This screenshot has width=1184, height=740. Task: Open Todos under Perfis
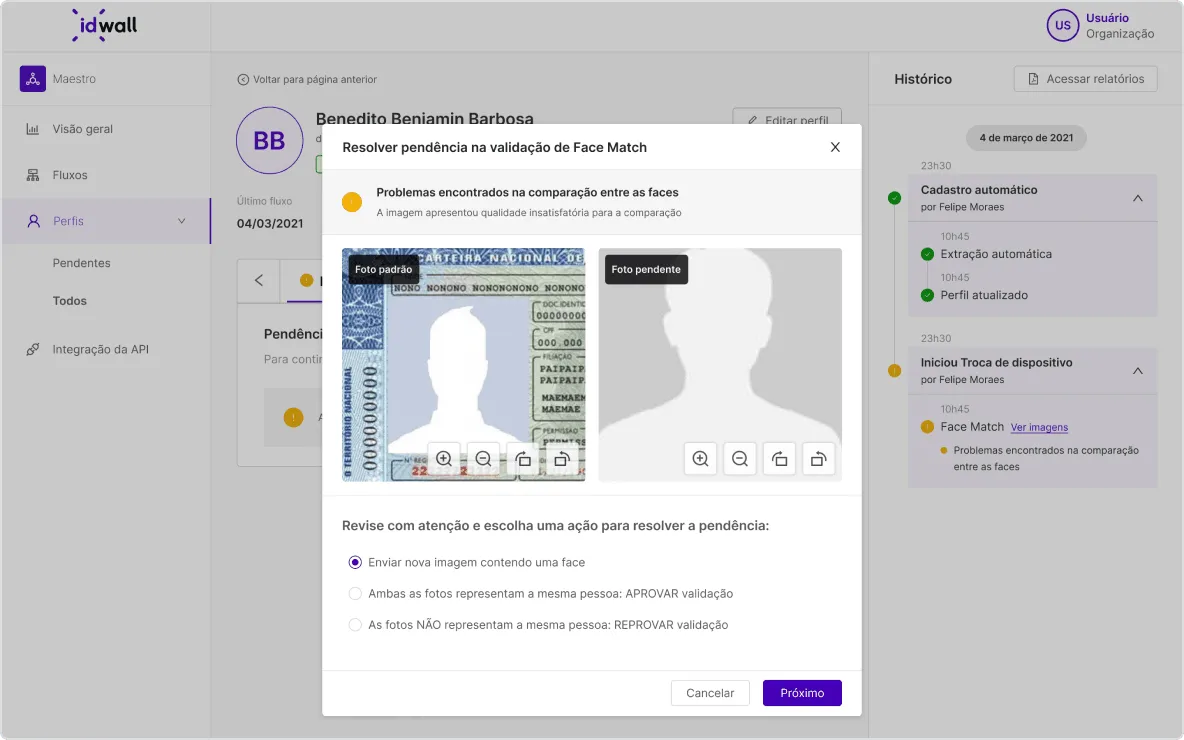point(69,301)
